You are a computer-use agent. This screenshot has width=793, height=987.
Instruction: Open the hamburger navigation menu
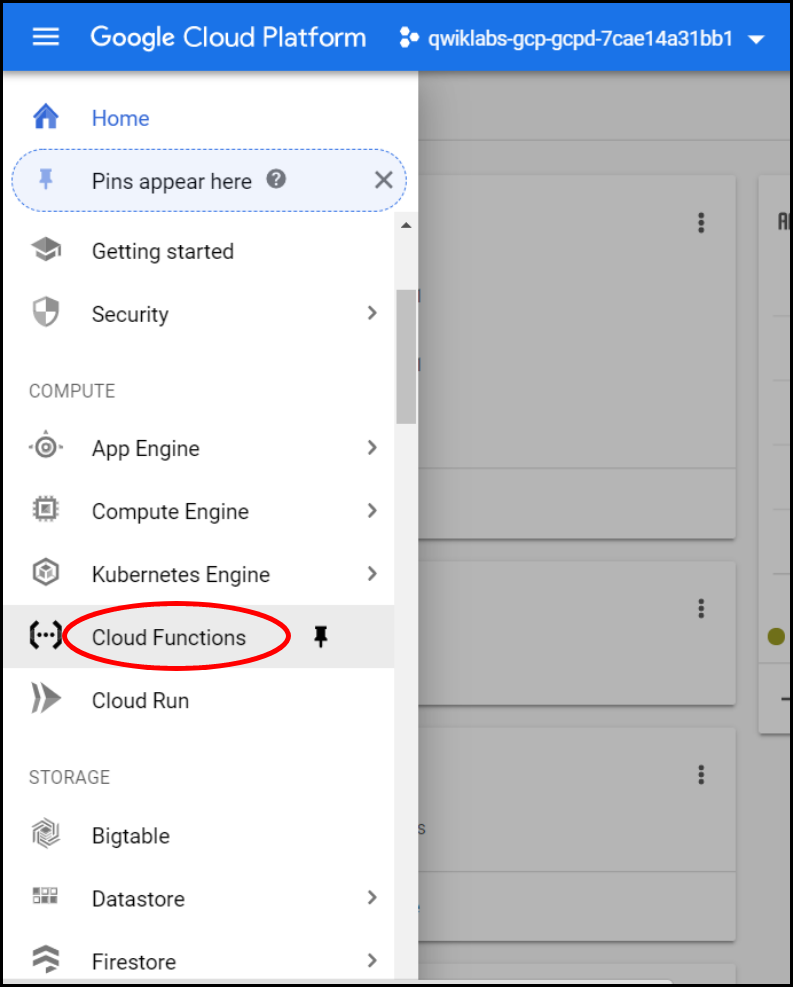pyautogui.click(x=46, y=38)
